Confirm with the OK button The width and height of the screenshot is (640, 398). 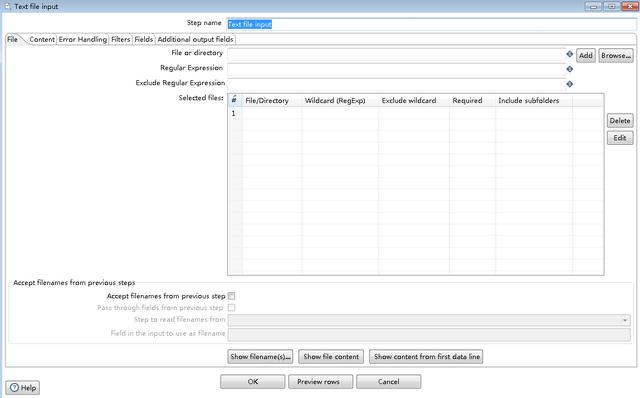[x=253, y=382]
